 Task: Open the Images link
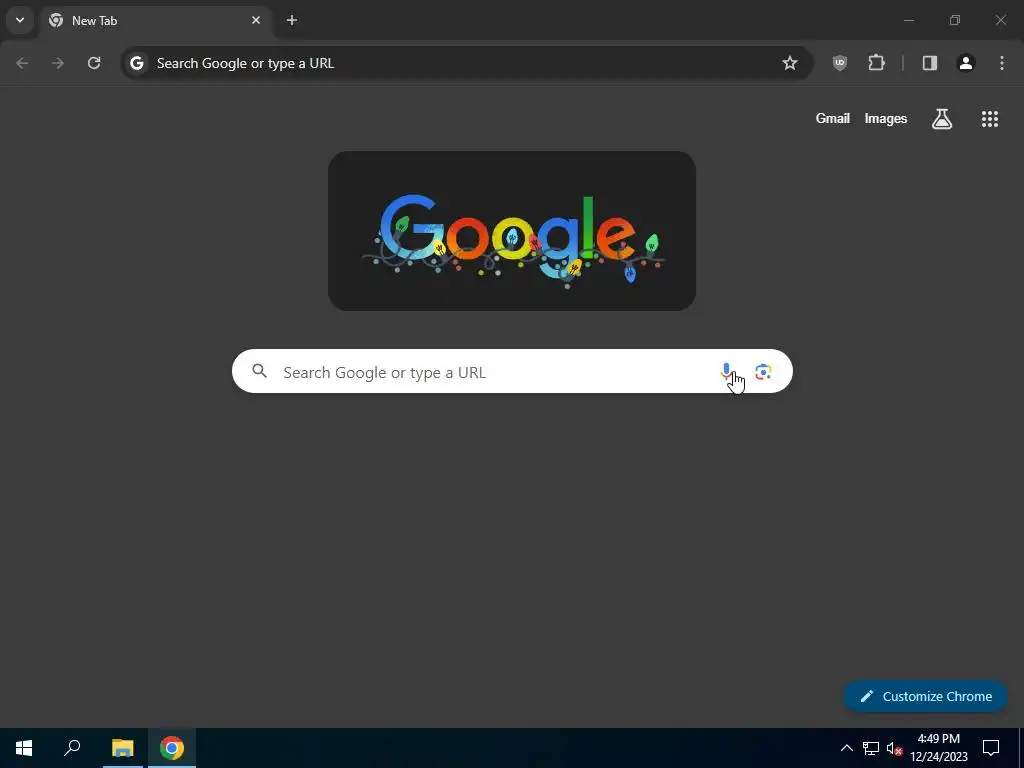click(886, 119)
